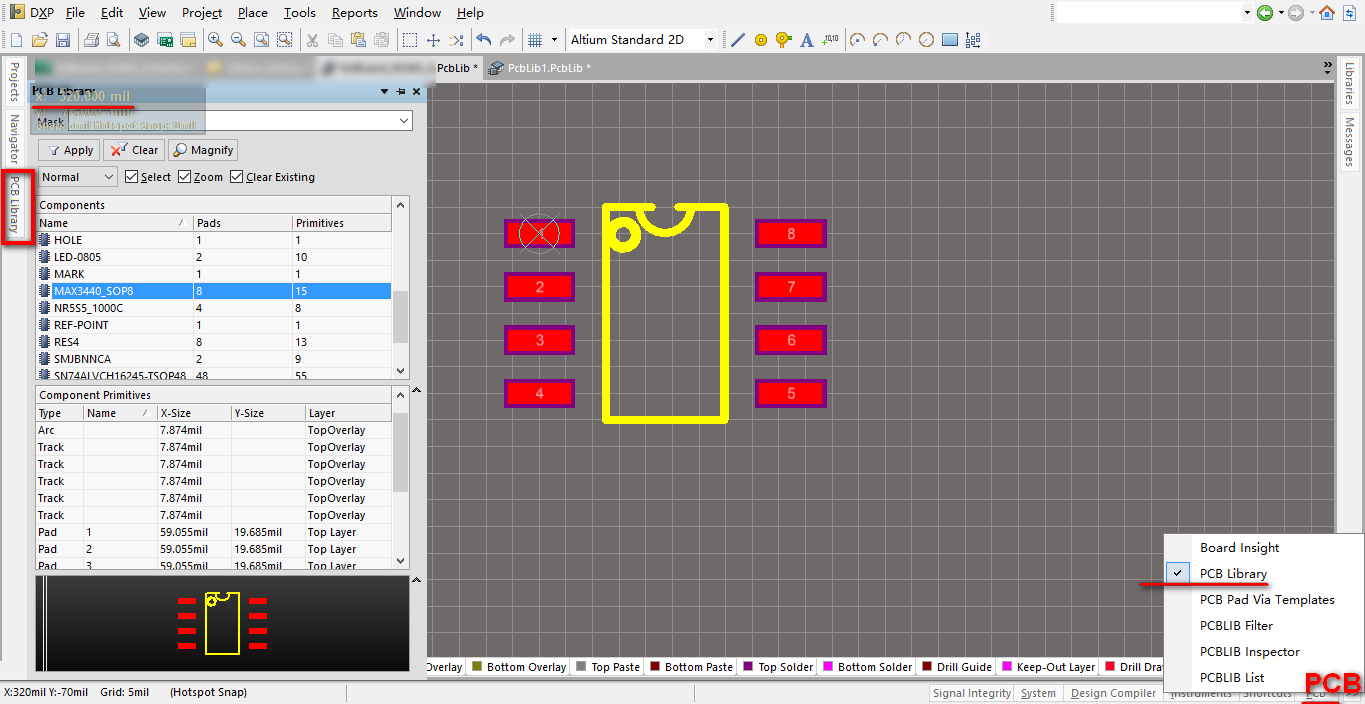This screenshot has width=1365, height=704.
Task: Click the Zoom In magnifier icon
Action: point(215,40)
